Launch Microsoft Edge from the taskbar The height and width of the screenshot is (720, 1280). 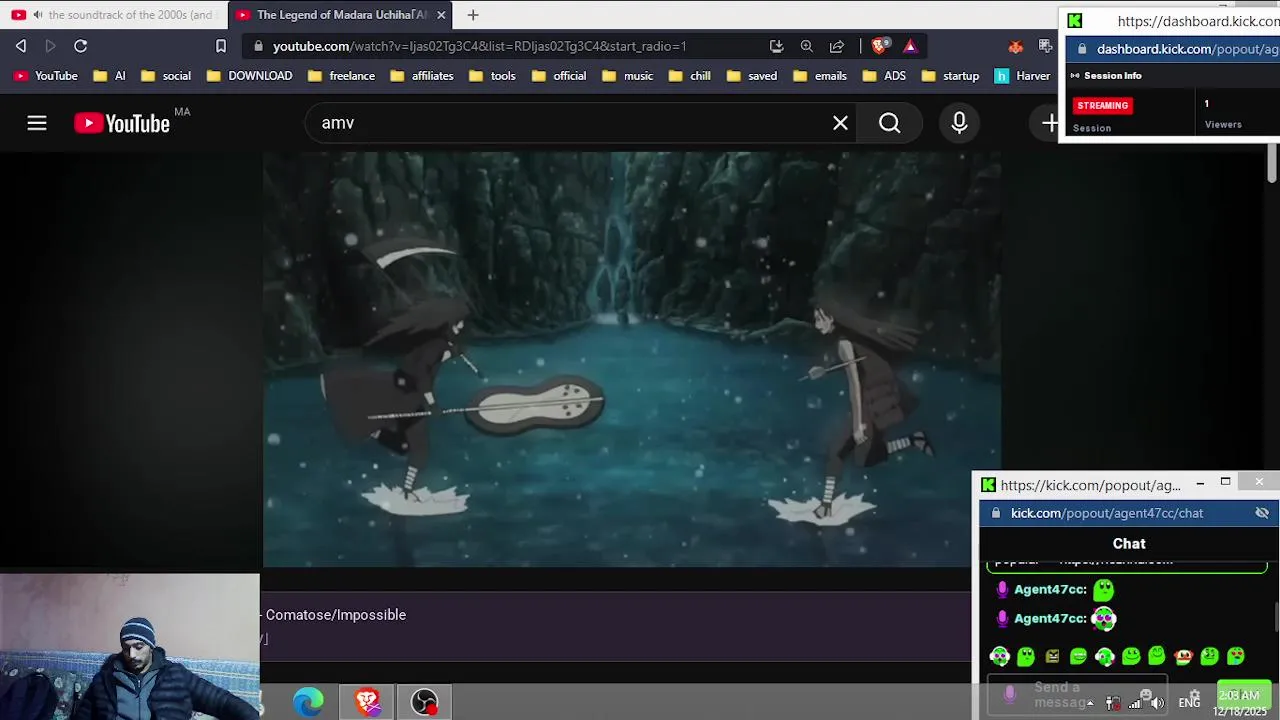pyautogui.click(x=308, y=702)
